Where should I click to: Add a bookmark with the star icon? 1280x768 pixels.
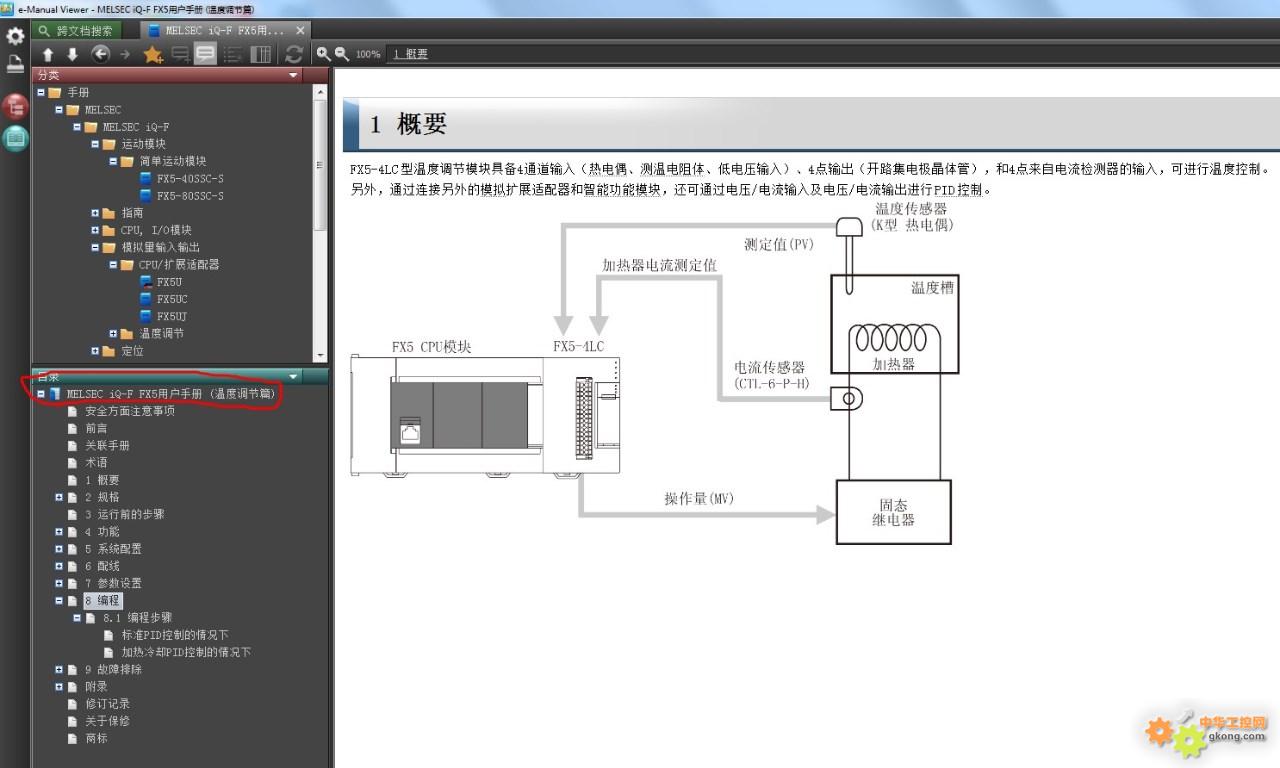pyautogui.click(x=152, y=54)
